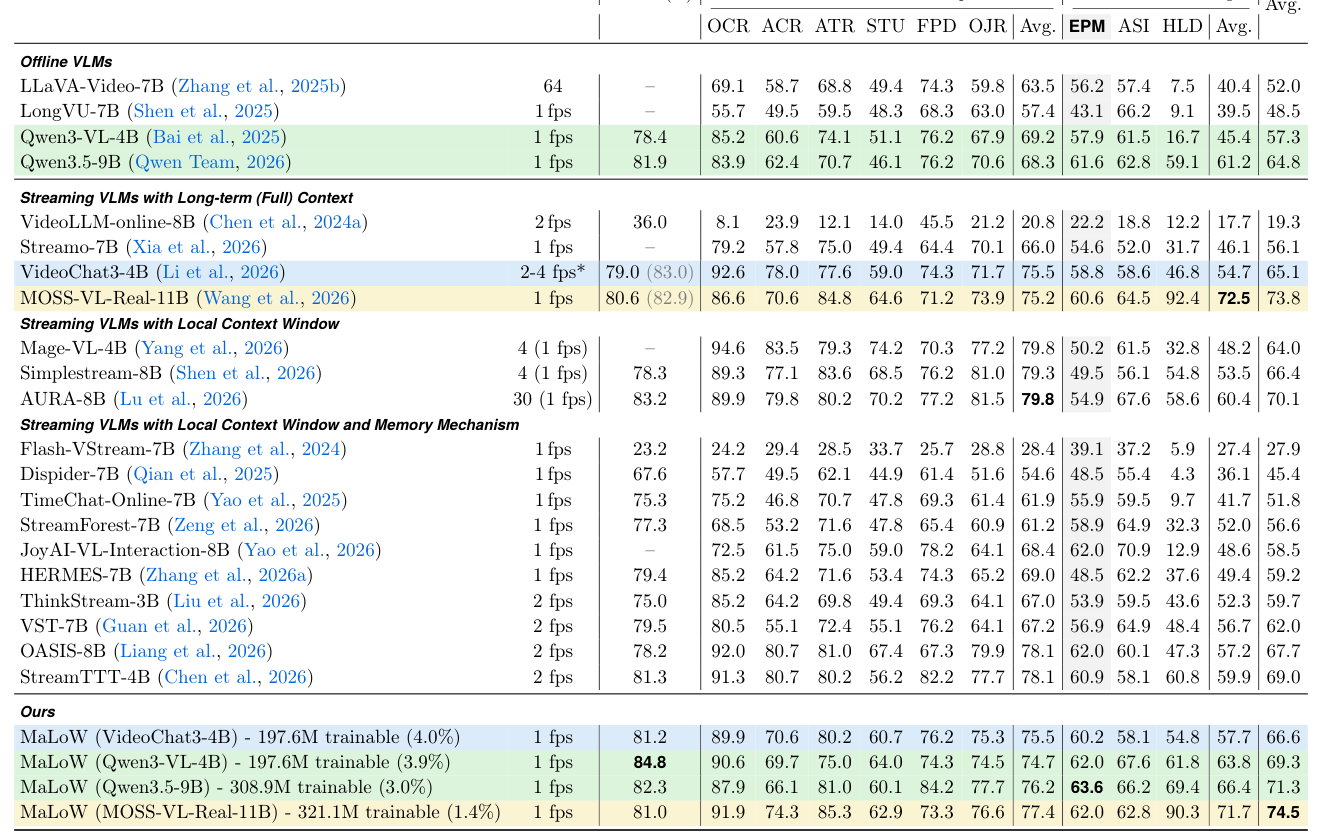Image resolution: width=1322 pixels, height=840 pixels.
Task: Open the Xia et al., 2026 citation link
Action: coord(197,247)
